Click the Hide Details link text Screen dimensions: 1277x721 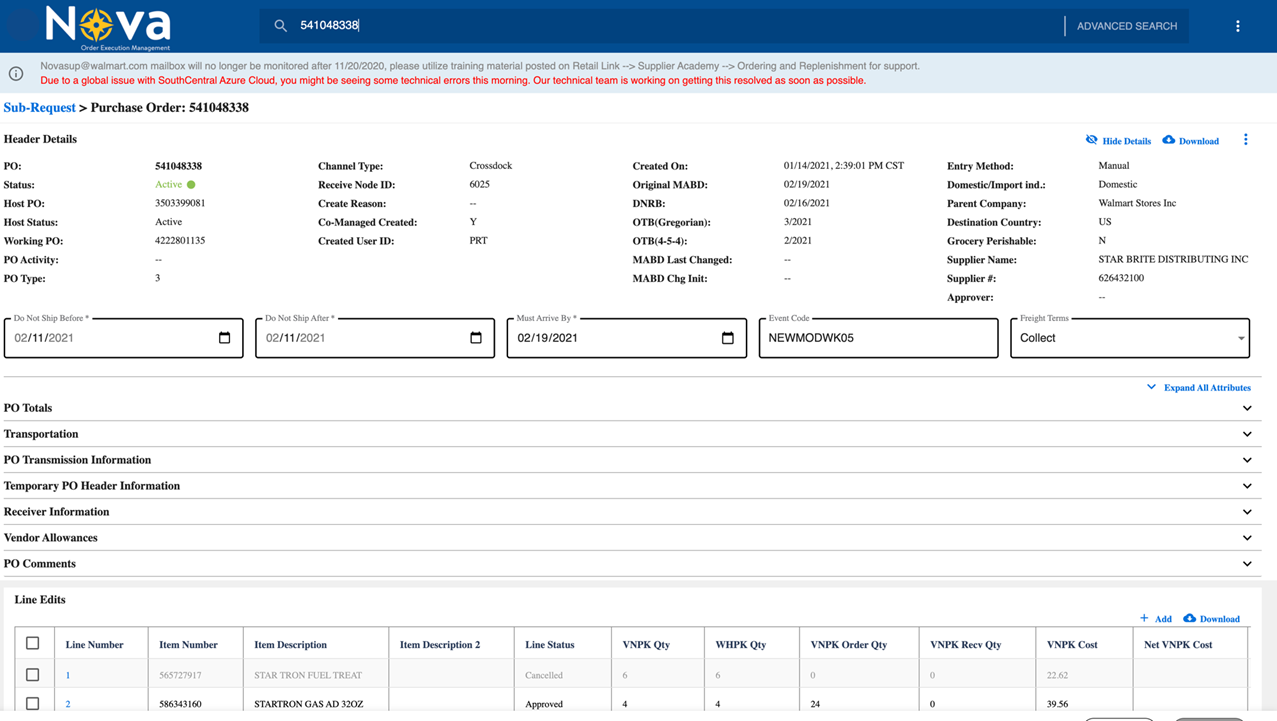[1127, 141]
